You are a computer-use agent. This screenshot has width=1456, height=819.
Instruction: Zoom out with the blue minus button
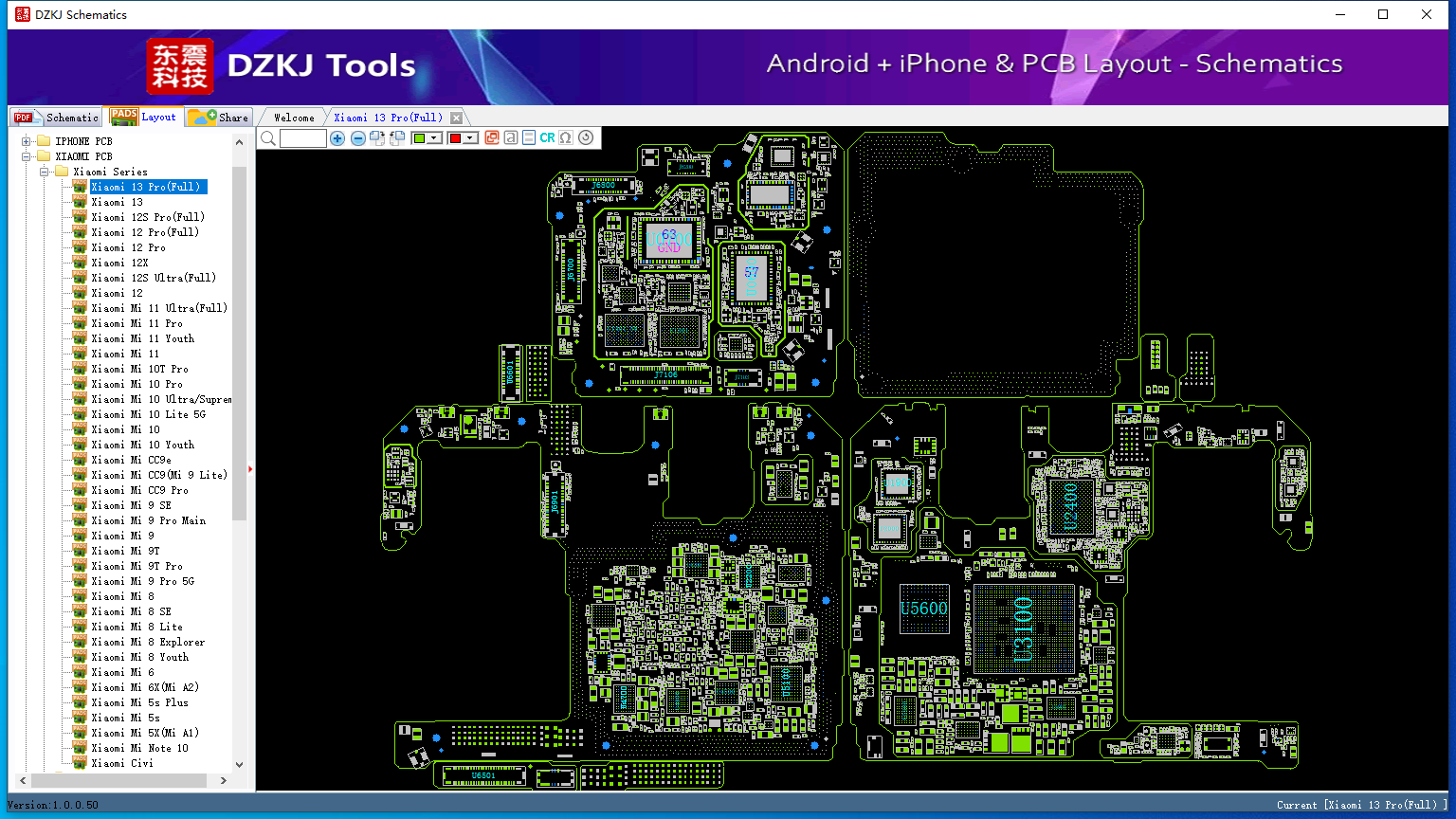(358, 138)
